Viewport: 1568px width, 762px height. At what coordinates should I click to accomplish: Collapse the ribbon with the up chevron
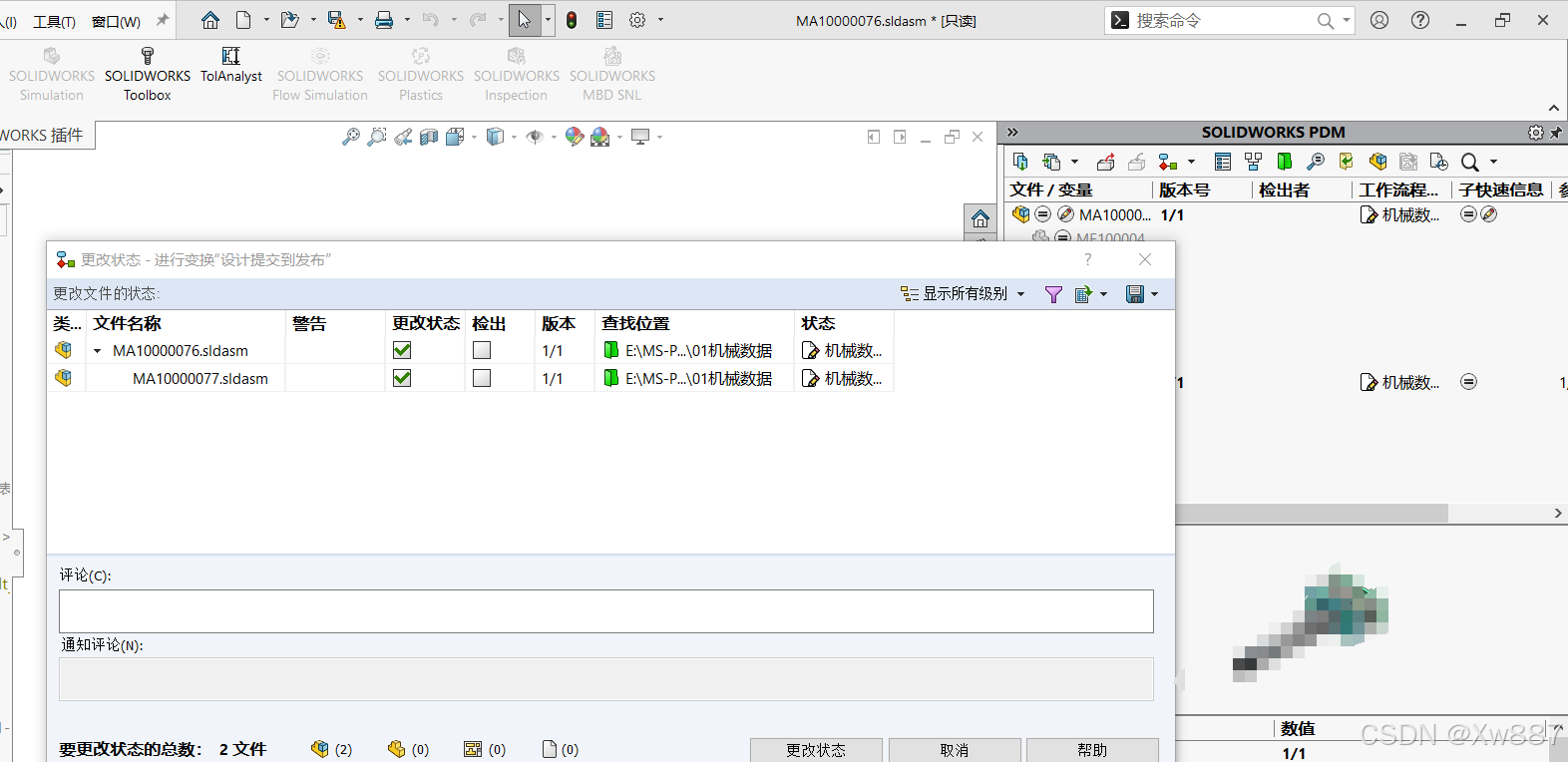coord(1554,108)
